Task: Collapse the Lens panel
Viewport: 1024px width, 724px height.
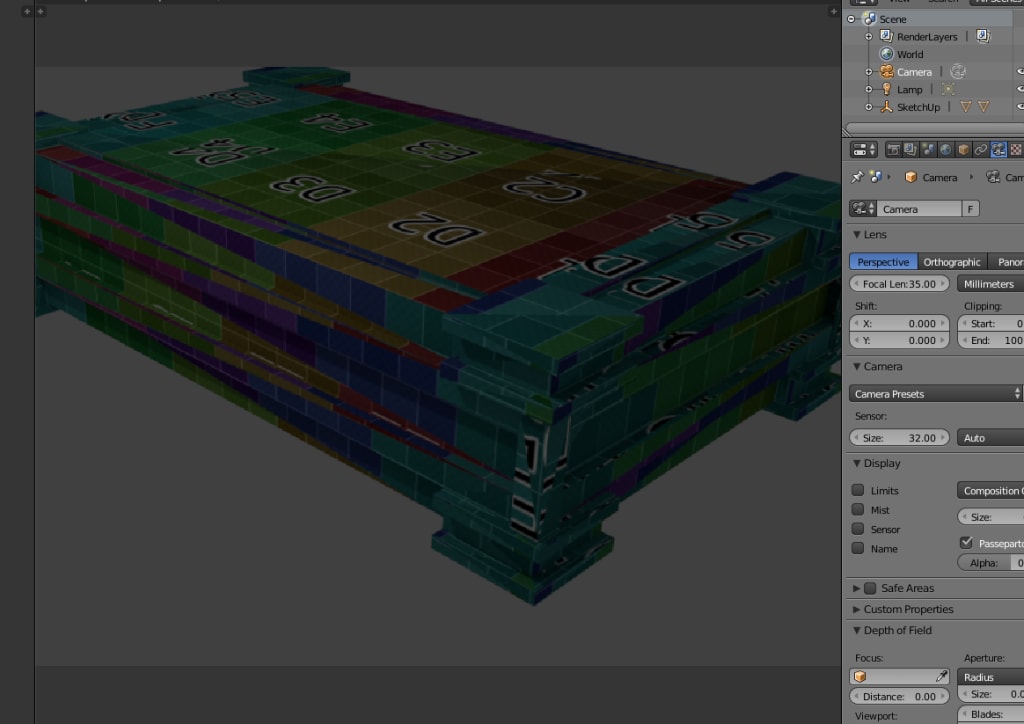Action: (x=857, y=234)
